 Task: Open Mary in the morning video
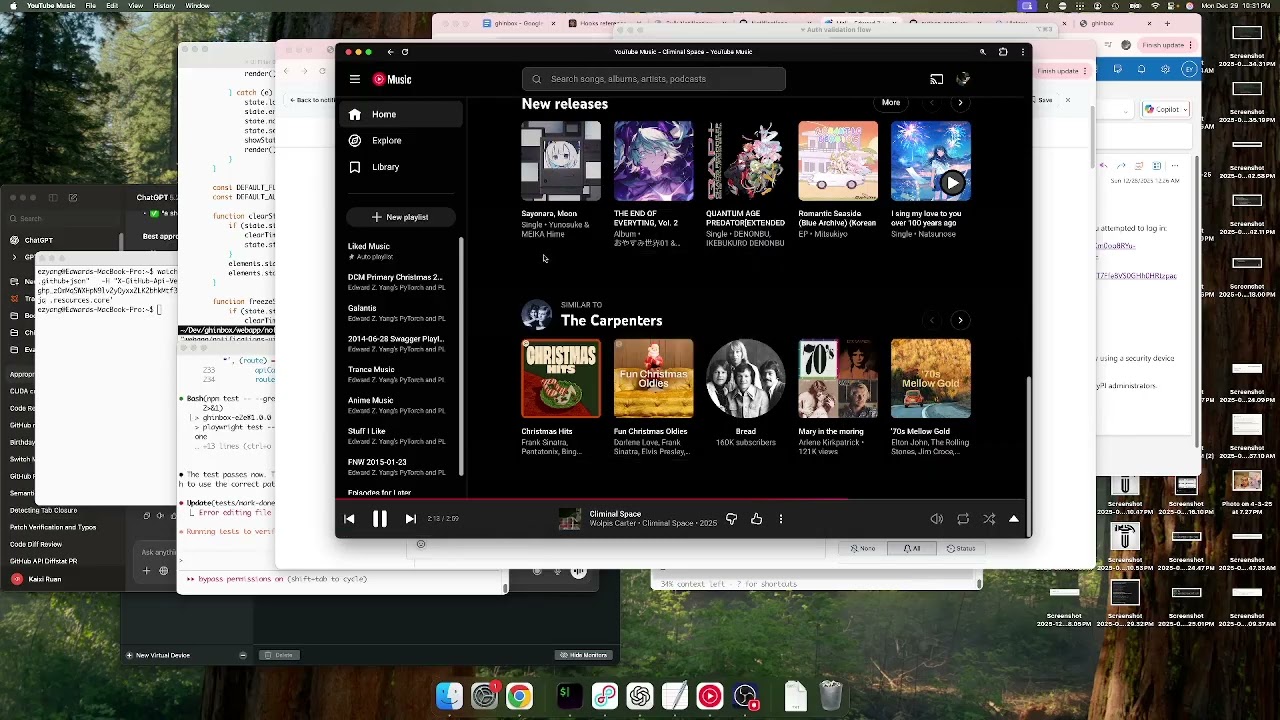point(838,378)
